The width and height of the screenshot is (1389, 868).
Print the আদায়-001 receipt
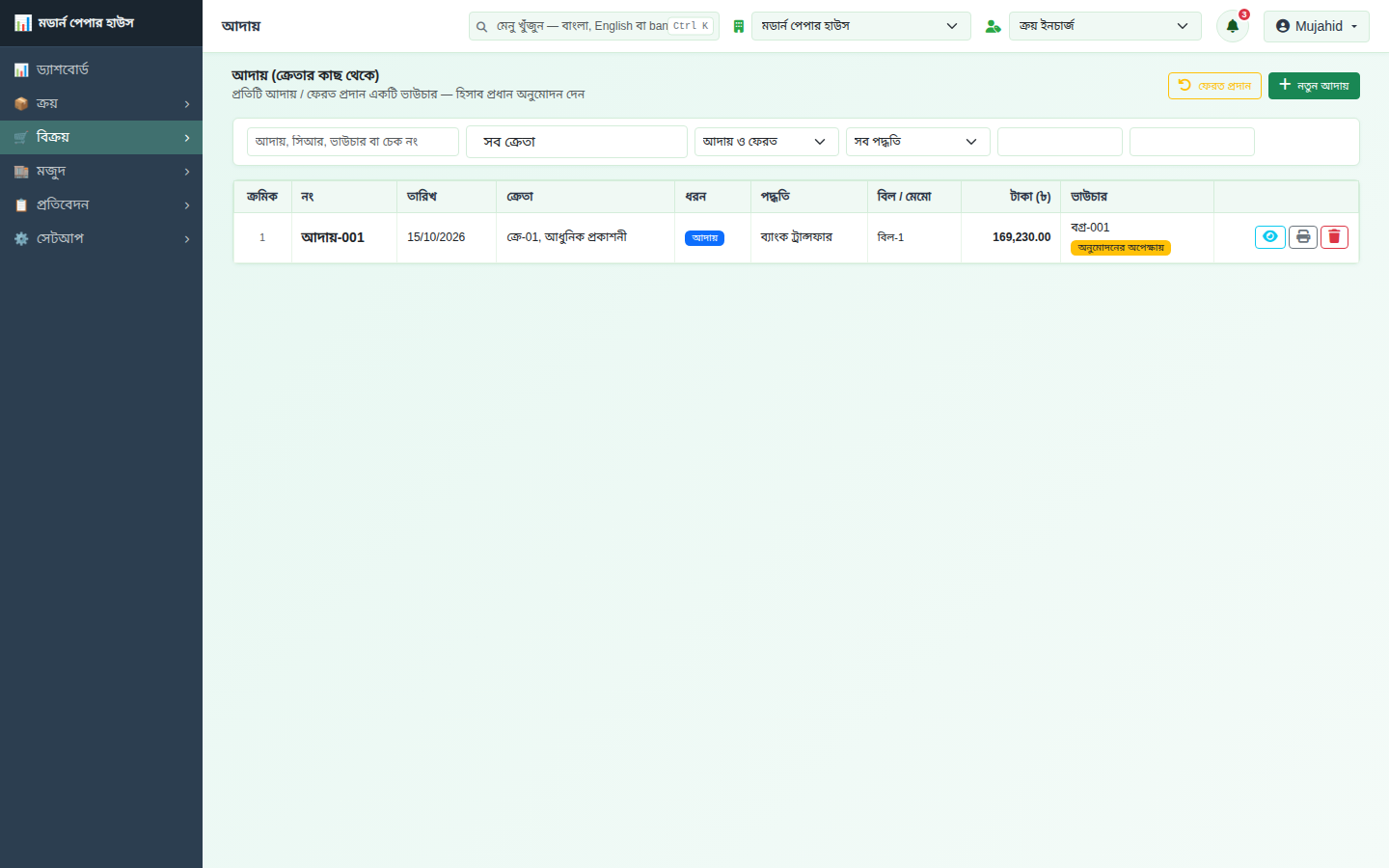coord(1303,236)
